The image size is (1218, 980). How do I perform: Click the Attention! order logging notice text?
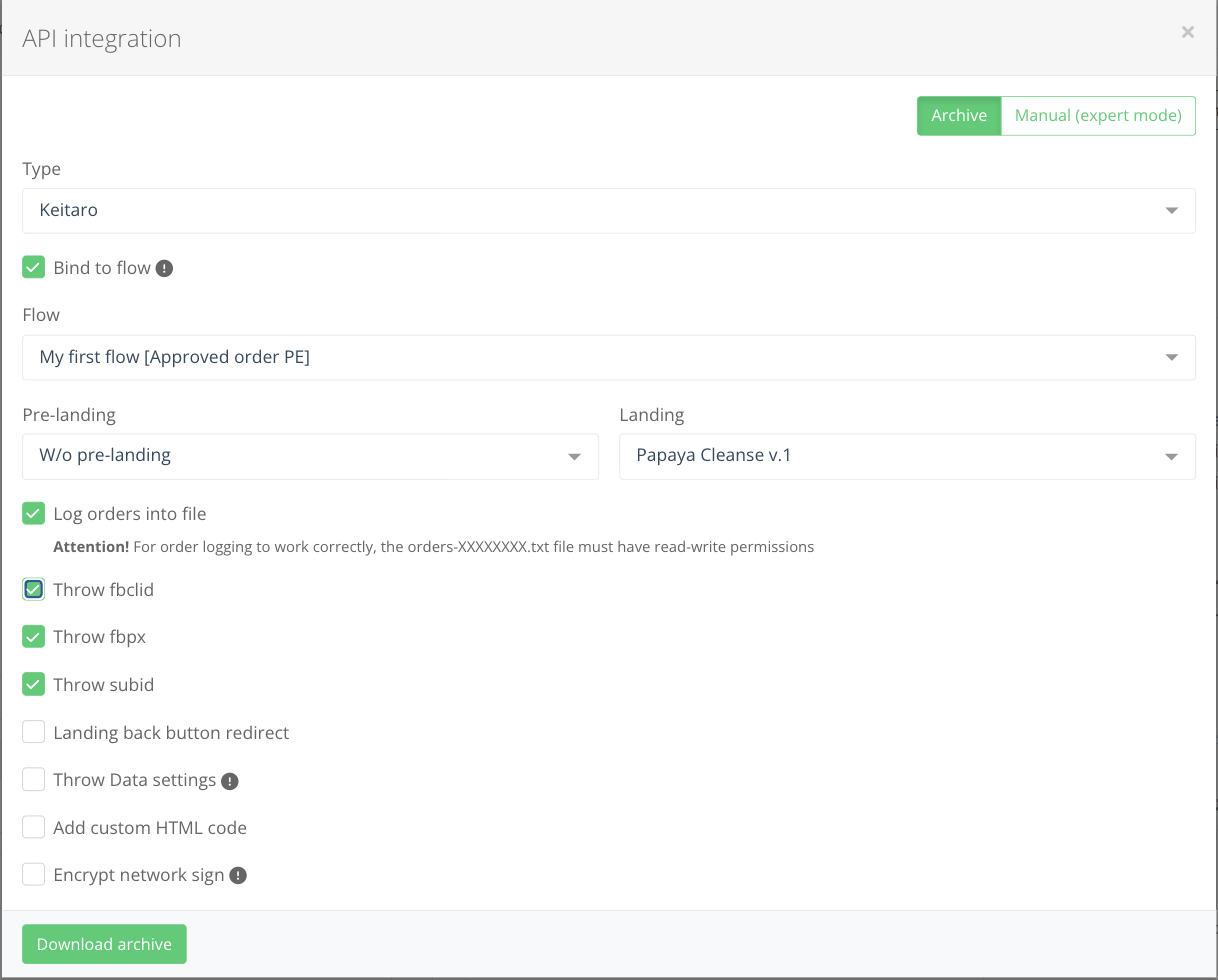433,547
